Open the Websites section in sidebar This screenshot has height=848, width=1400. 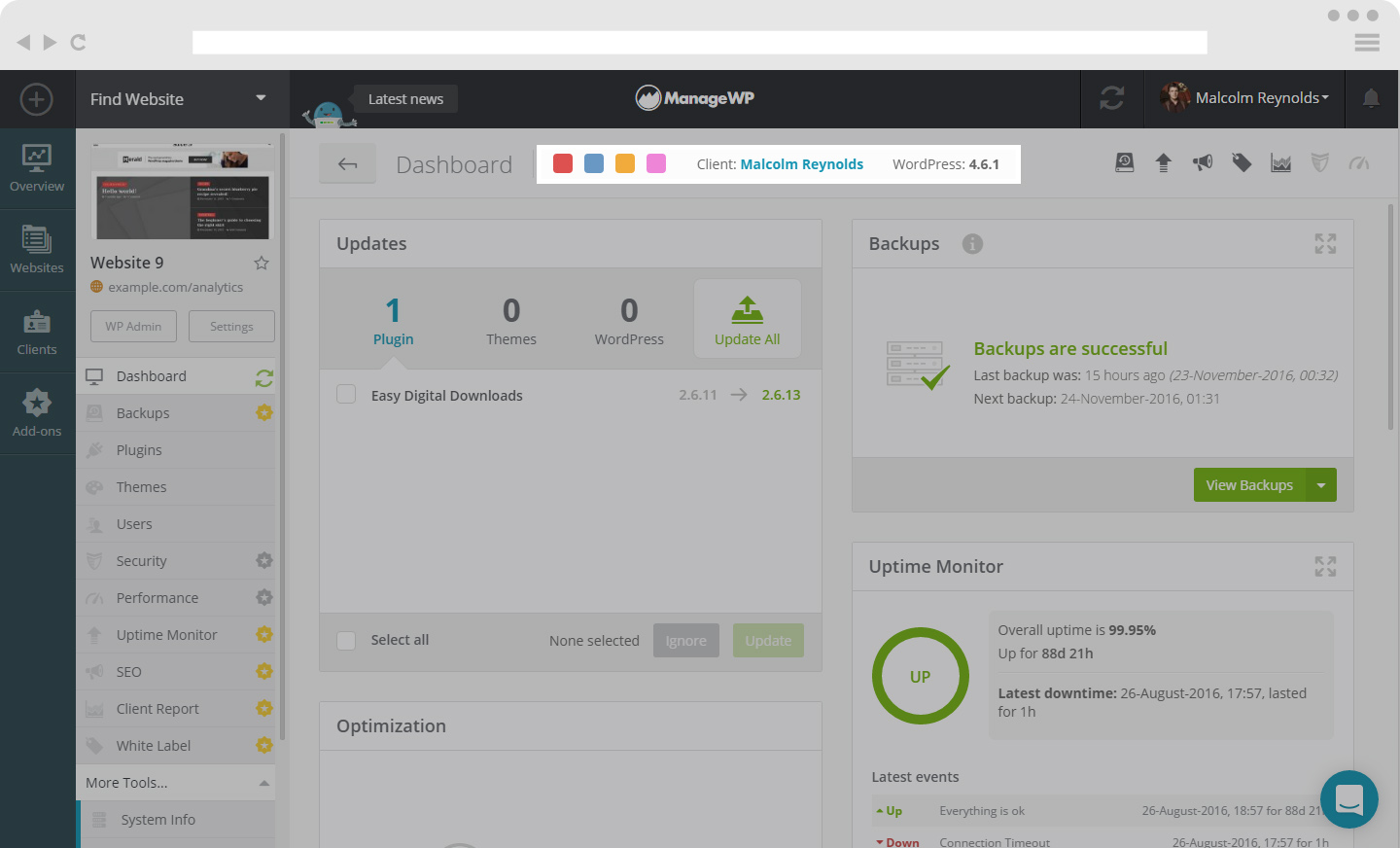(x=37, y=251)
